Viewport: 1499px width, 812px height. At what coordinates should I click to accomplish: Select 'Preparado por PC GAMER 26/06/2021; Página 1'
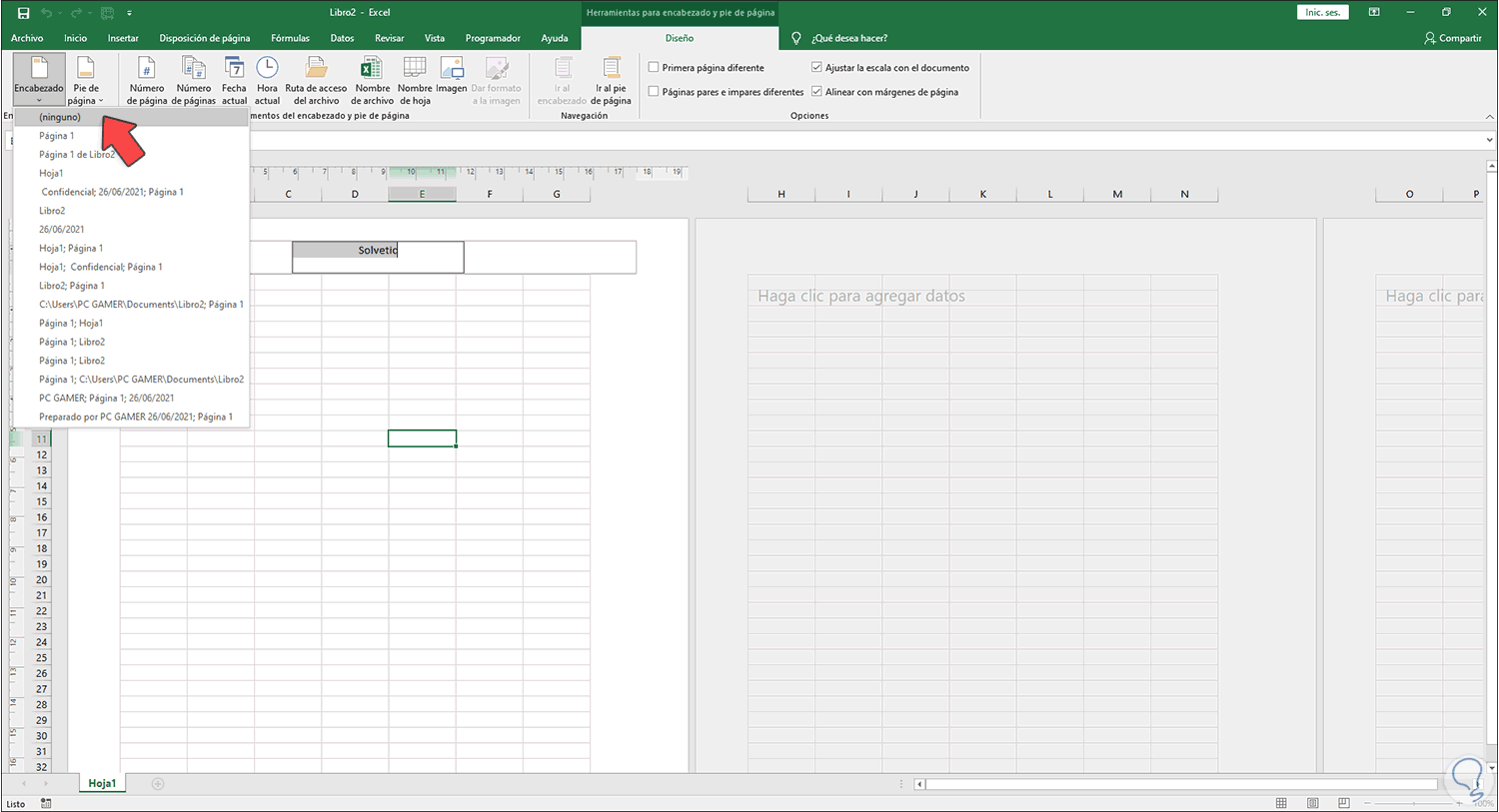[131, 416]
